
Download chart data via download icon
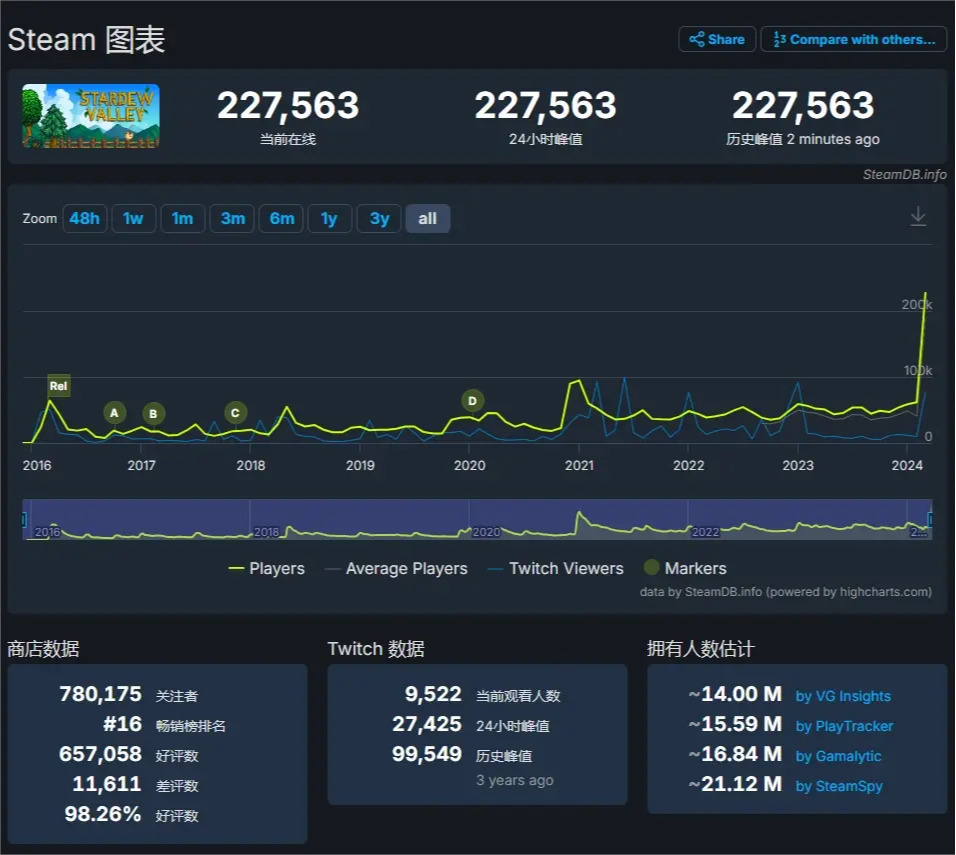[x=918, y=216]
